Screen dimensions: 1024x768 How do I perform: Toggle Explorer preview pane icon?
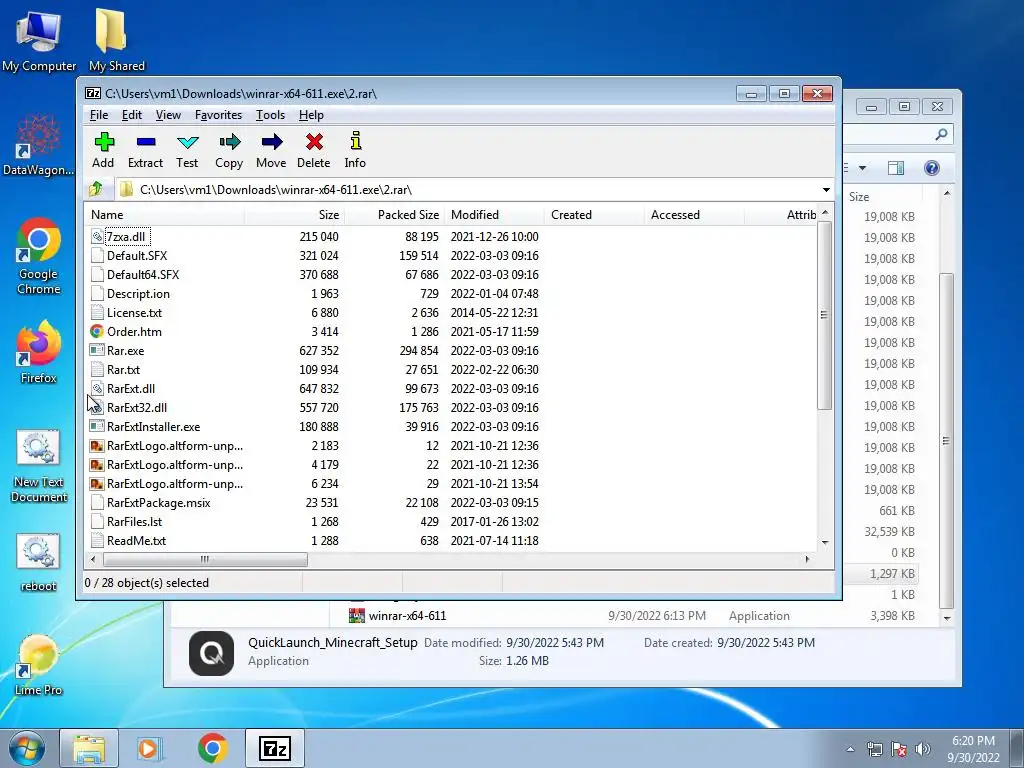coord(896,168)
